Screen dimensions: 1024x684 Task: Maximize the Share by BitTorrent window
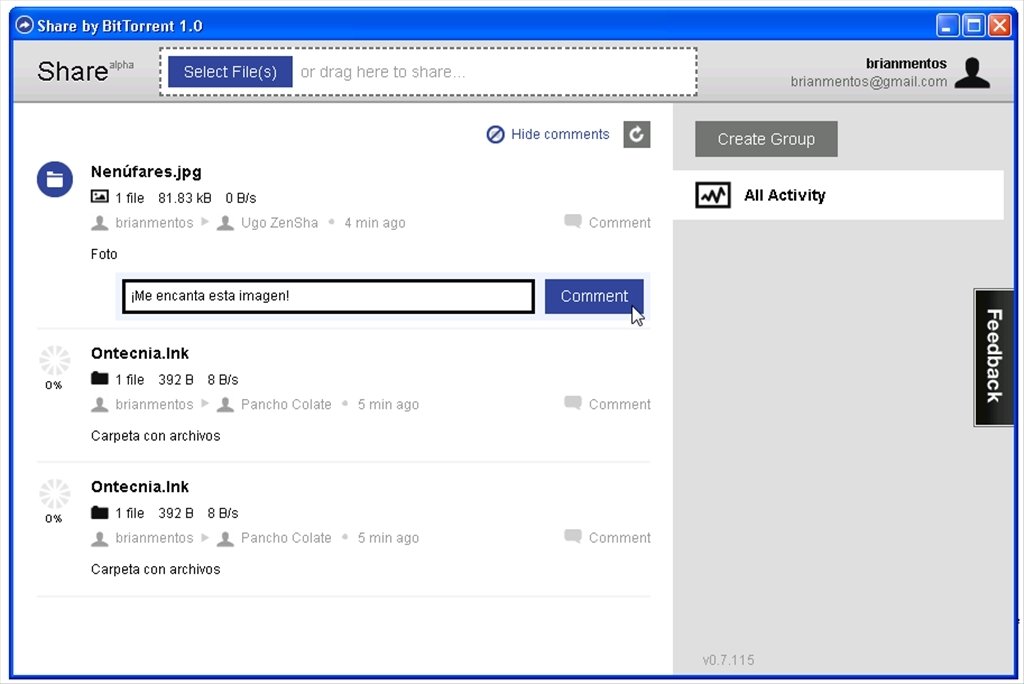[x=974, y=26]
